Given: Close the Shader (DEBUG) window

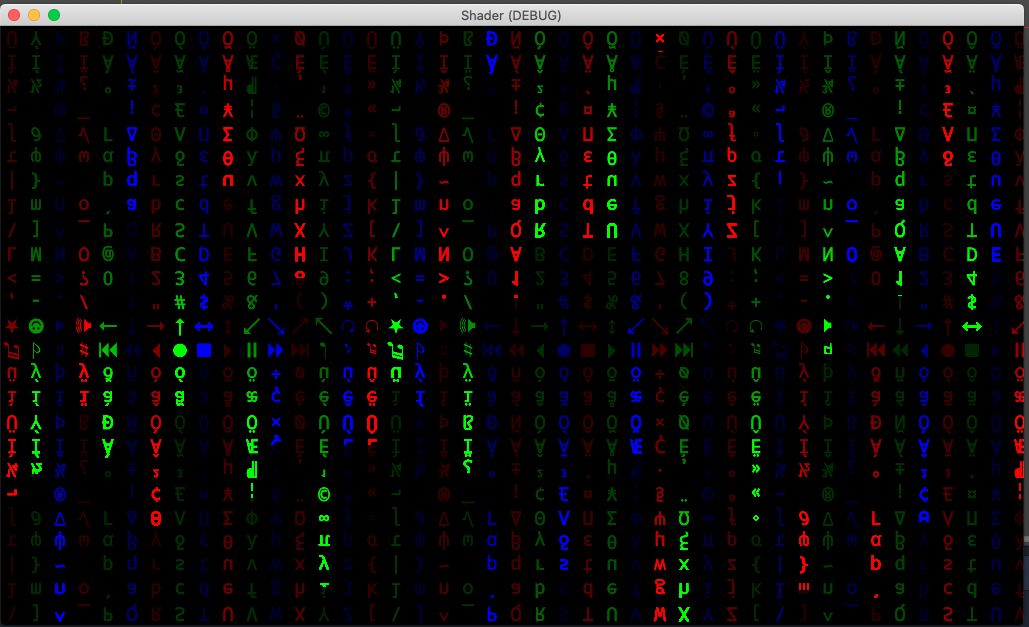Looking at the screenshot, I should (x=14, y=14).
